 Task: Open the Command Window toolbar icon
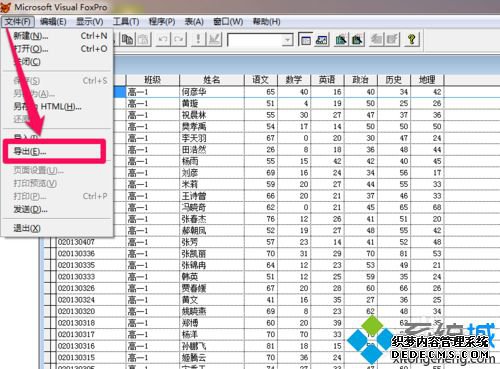click(x=305, y=40)
